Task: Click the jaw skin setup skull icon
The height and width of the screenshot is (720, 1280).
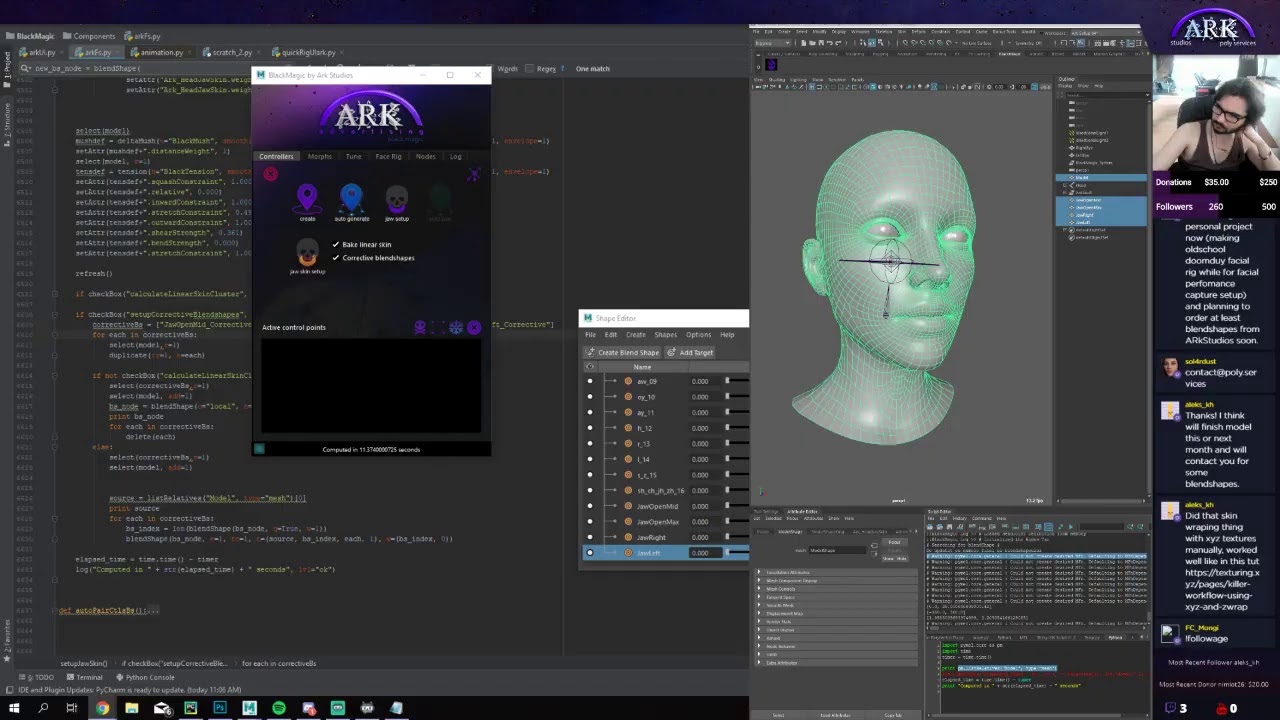Action: click(307, 252)
